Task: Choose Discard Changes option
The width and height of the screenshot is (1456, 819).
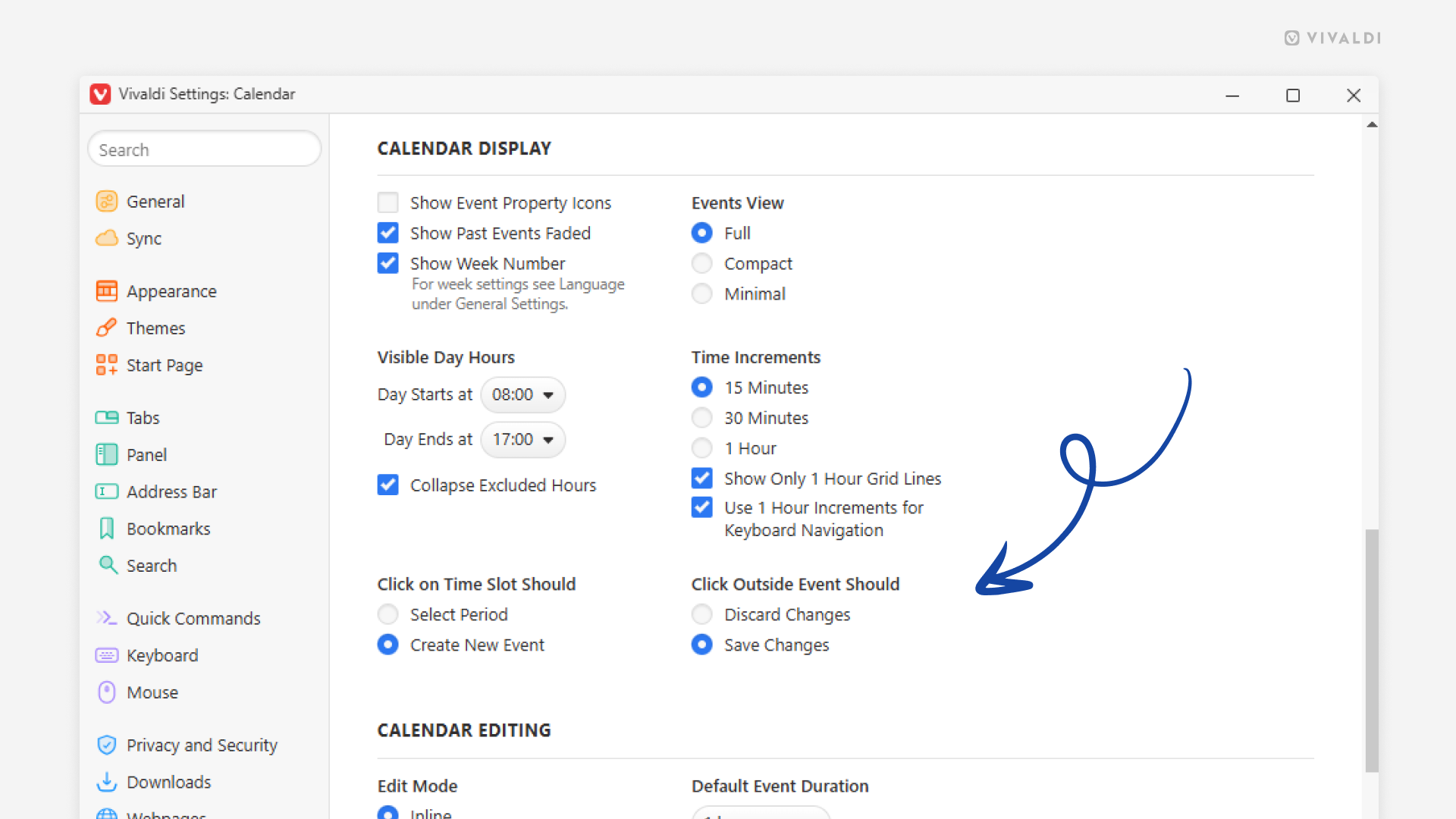Action: tap(702, 614)
